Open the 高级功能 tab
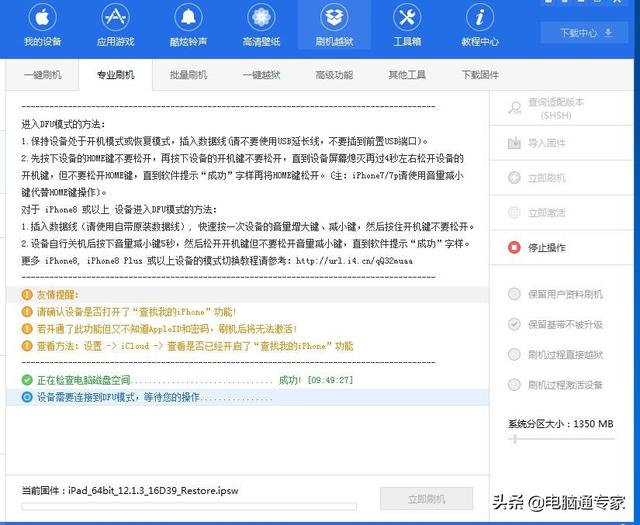This screenshot has height=525, width=640. (334, 75)
